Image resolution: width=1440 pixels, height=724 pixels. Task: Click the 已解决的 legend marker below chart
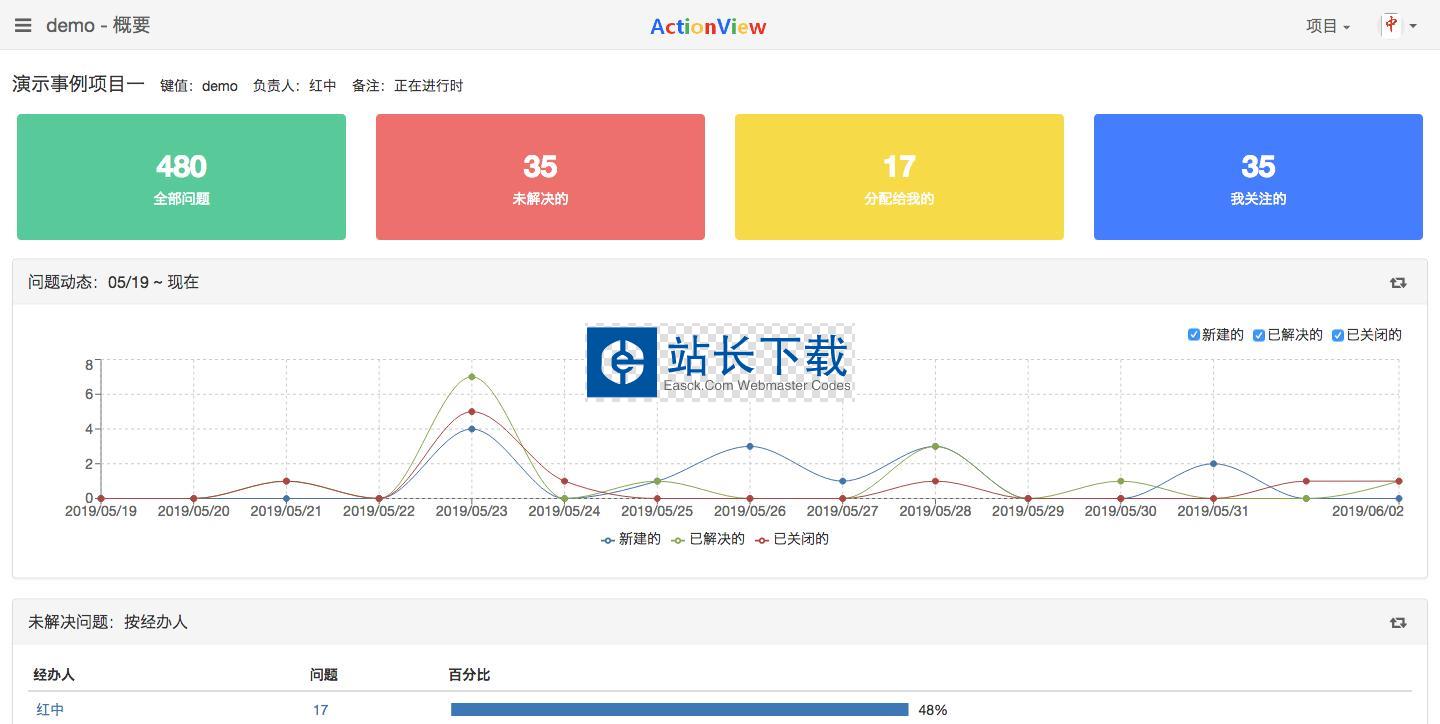679,540
